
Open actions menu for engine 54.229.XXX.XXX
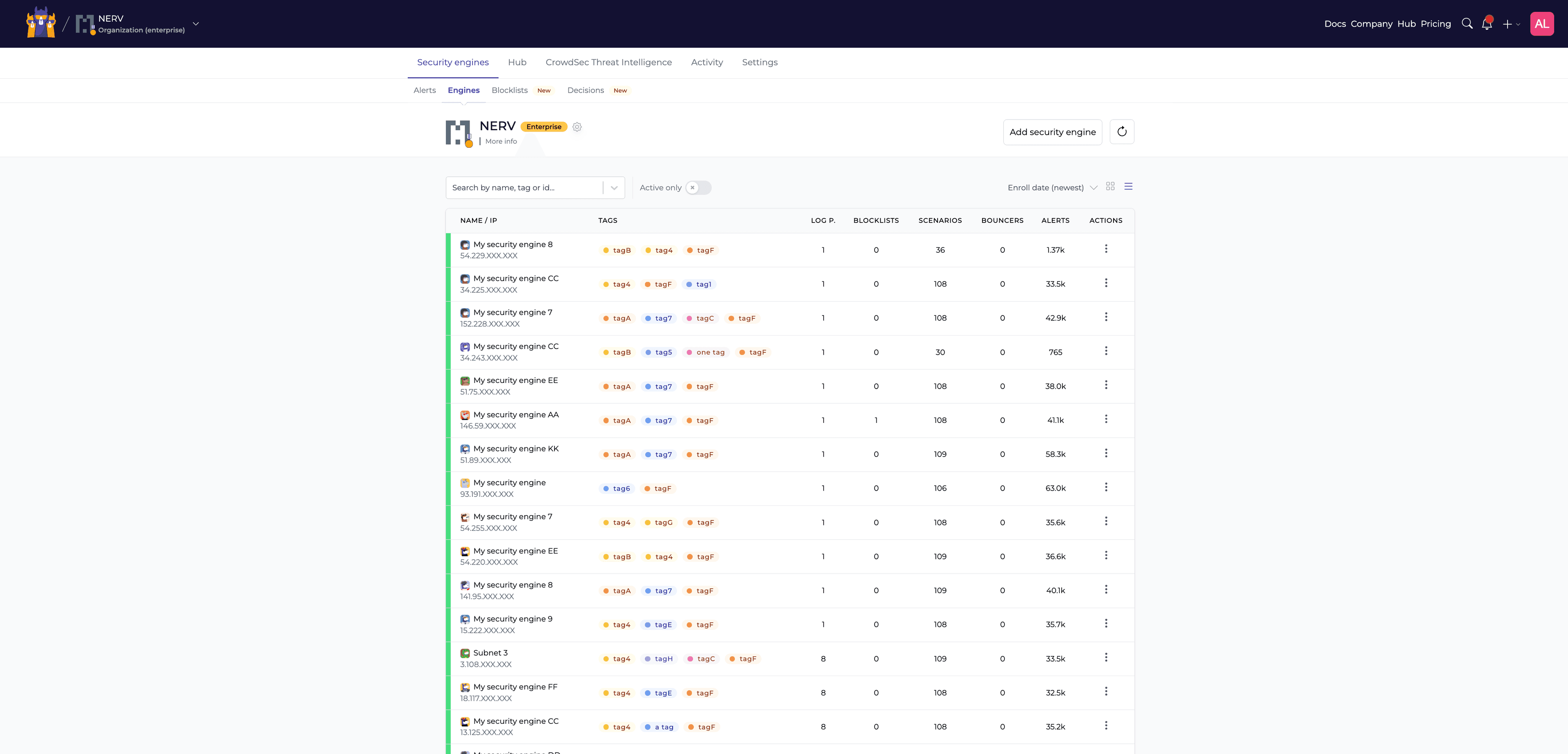(1106, 249)
